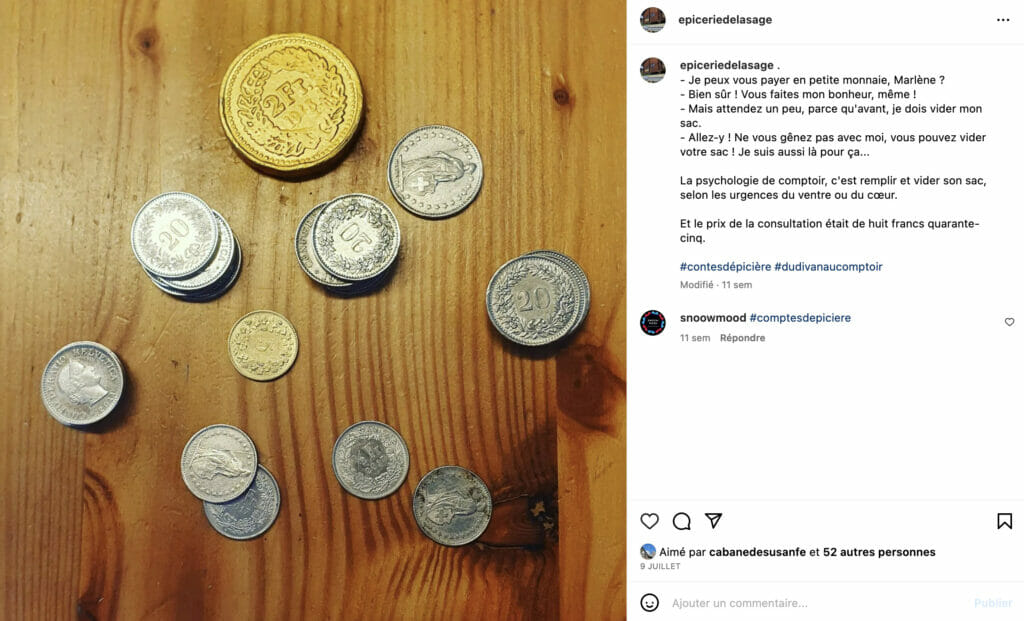This screenshot has width=1024, height=621.
Task: Focus the 'Ajouter un commentaire' field
Action: 816,603
